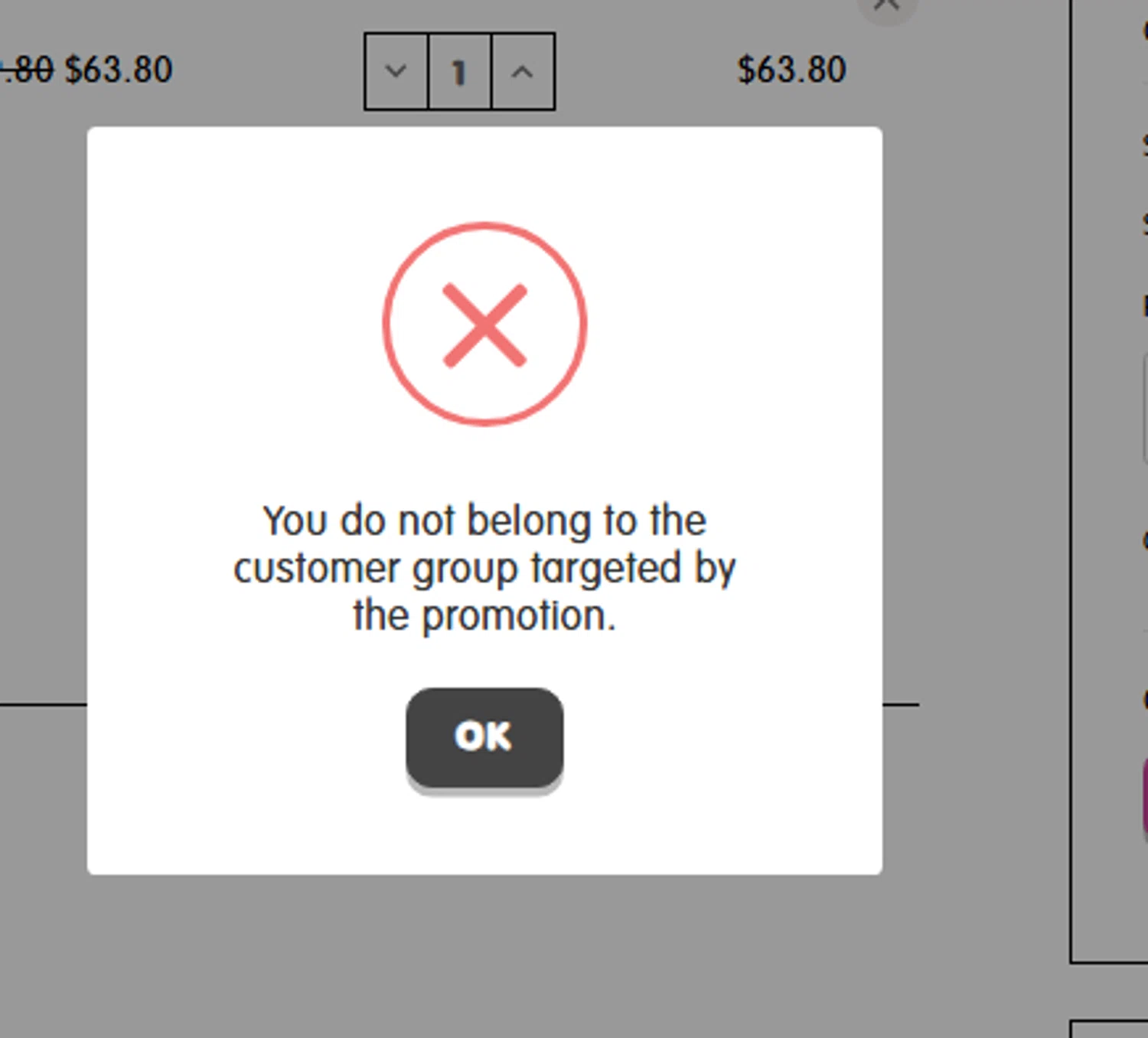Click the OK button in the dialog
The image size is (1148, 1038).
(x=484, y=736)
